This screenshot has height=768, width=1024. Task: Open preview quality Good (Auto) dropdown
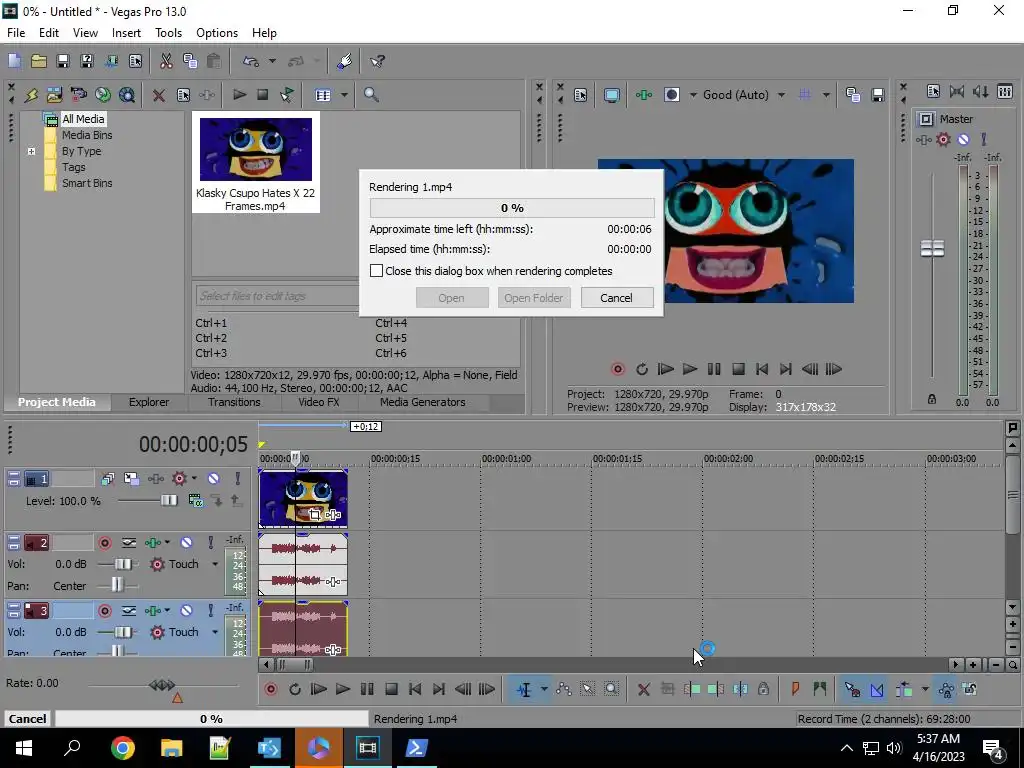pos(781,95)
